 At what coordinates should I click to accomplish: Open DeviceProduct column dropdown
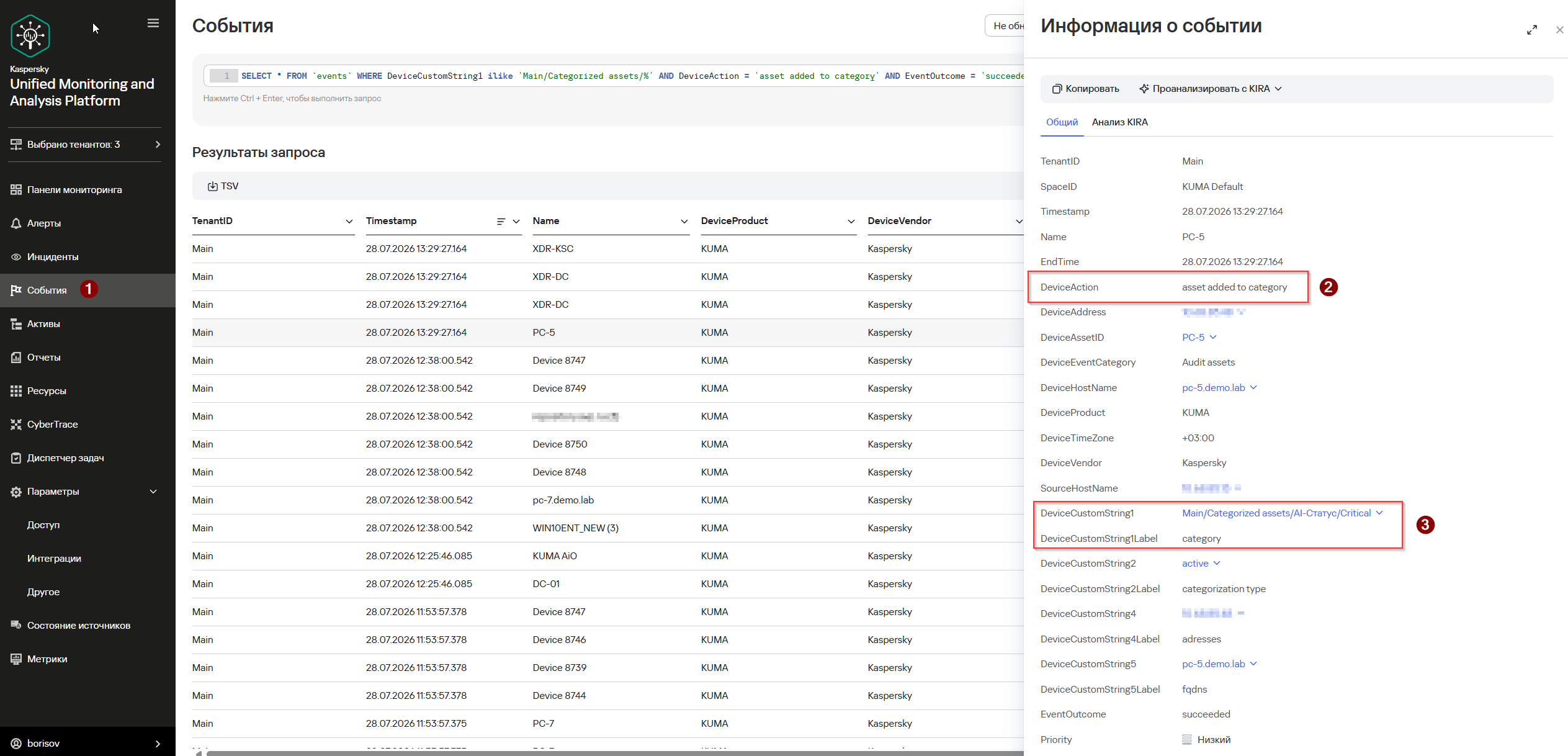(x=851, y=222)
